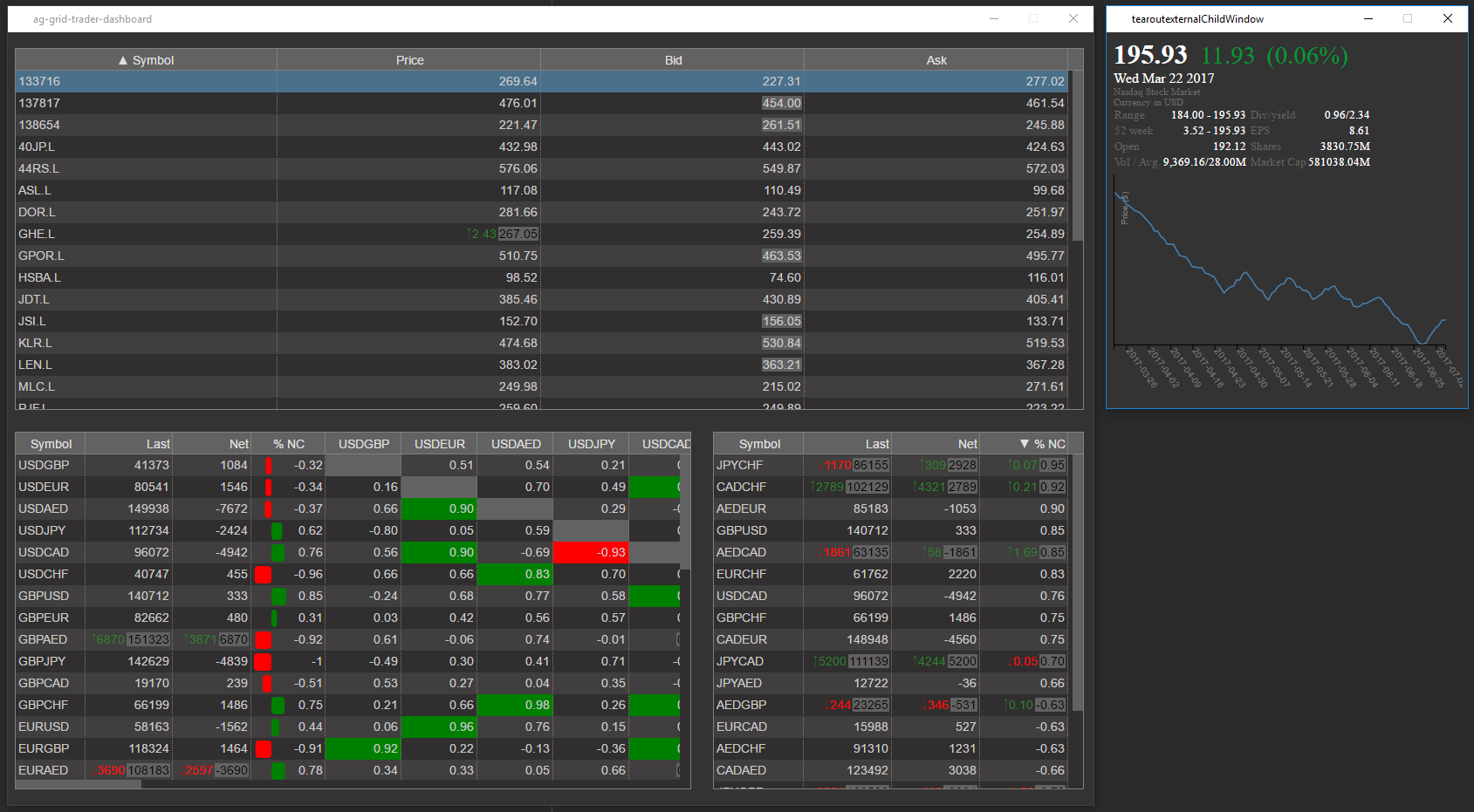Select symbol HSBA.L in the top grid
The image size is (1474, 812).
39,277
